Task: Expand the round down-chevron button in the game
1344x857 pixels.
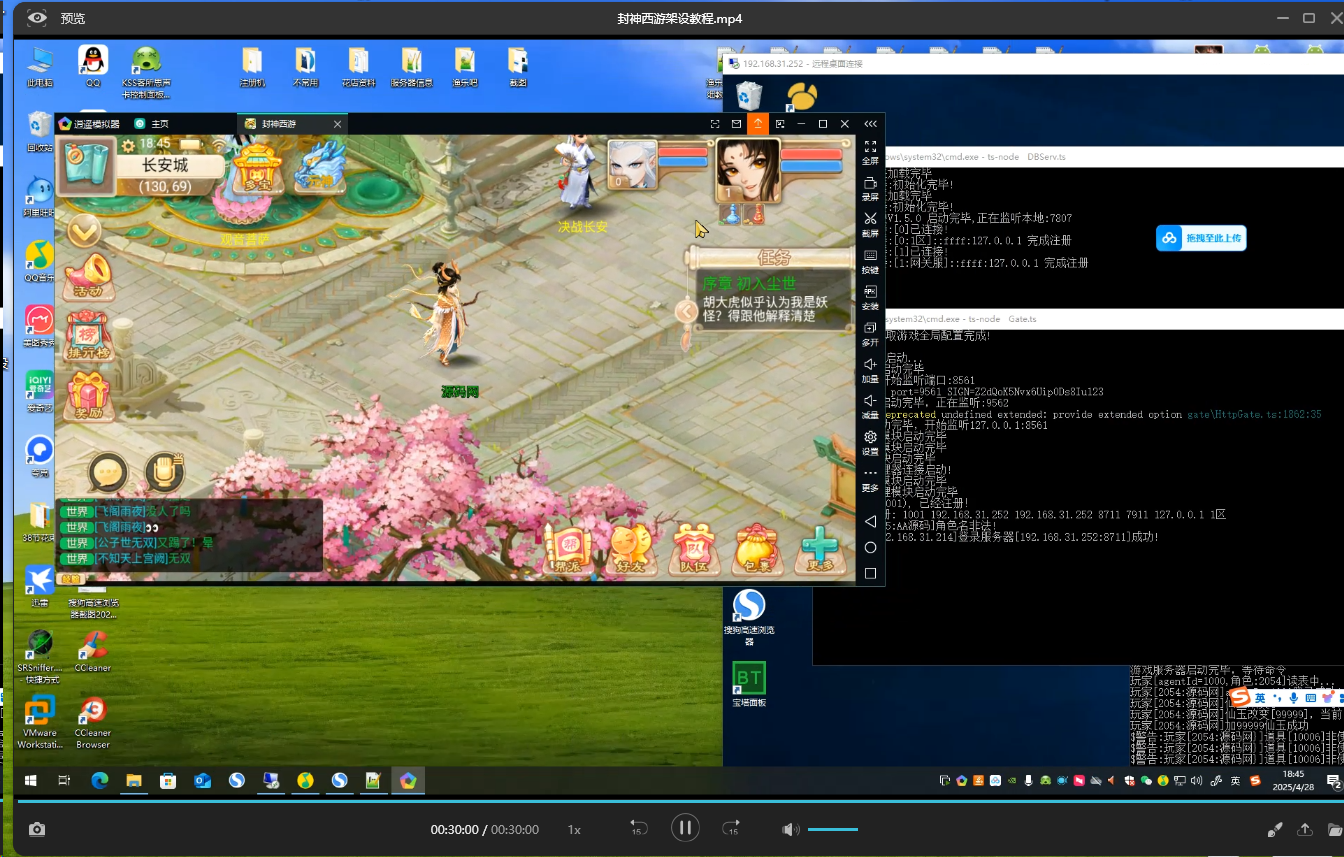Action: point(85,231)
